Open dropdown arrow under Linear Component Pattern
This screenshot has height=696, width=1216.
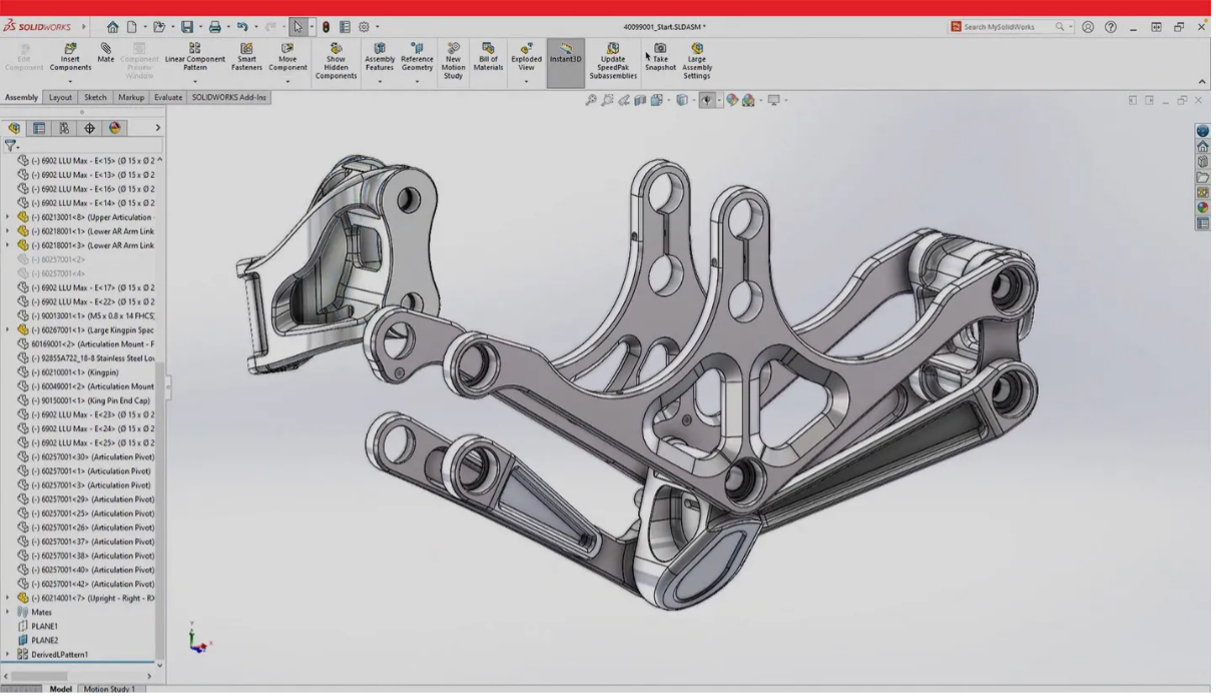tap(195, 81)
